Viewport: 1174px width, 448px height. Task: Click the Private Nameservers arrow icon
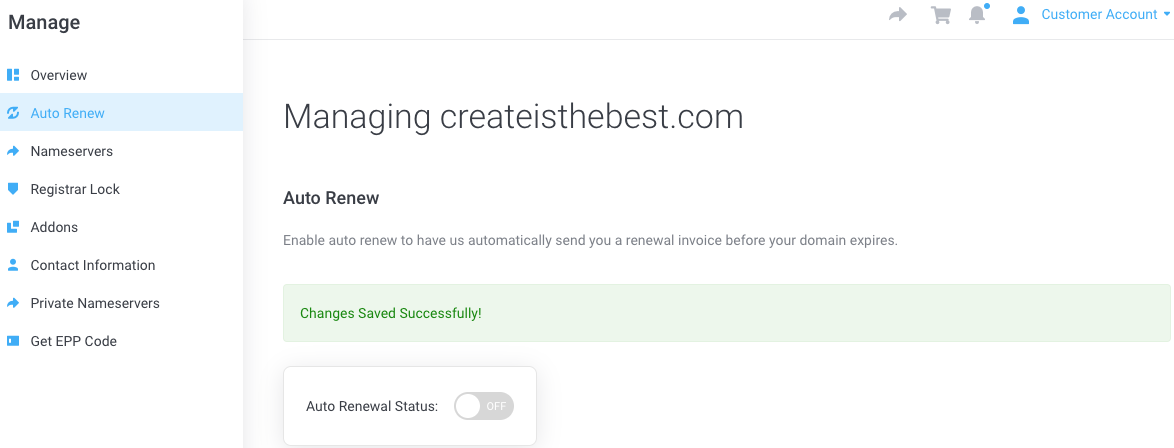tap(13, 303)
